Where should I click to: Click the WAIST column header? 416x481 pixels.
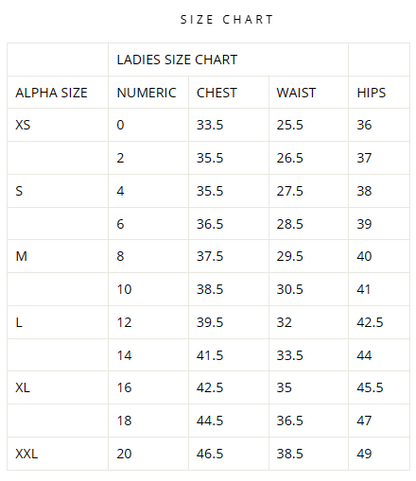click(x=309, y=92)
